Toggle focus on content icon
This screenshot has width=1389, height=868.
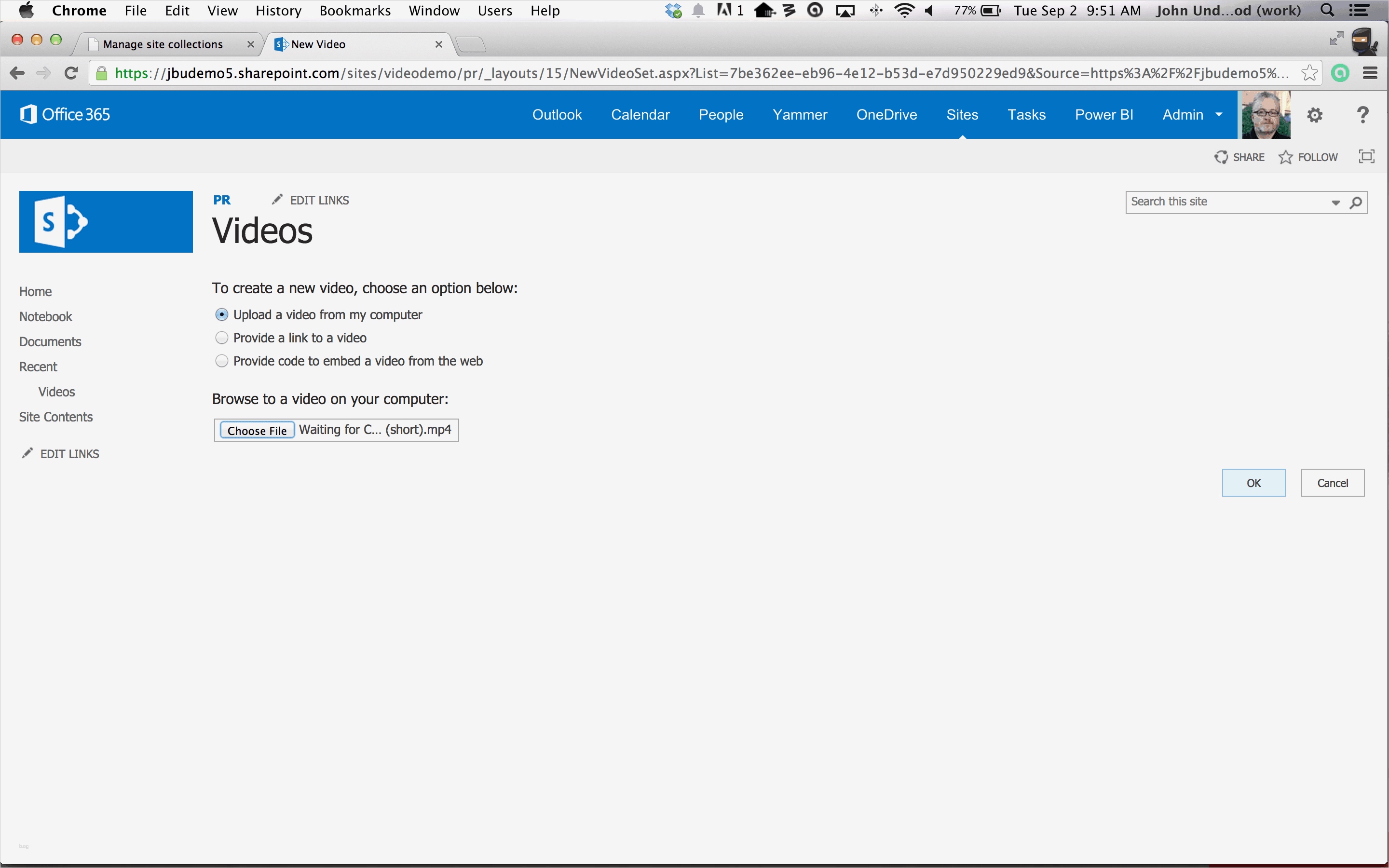[1367, 157]
